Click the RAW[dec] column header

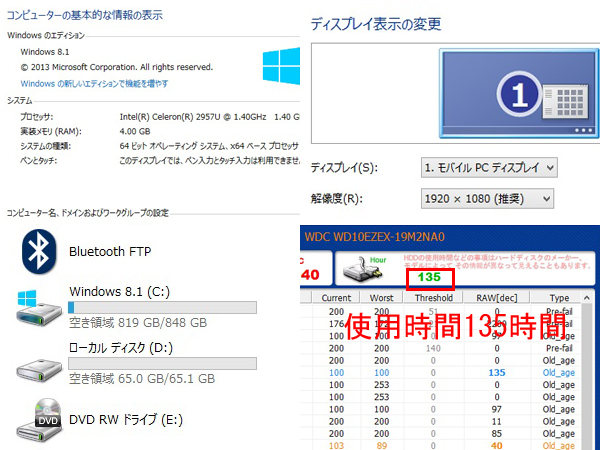click(497, 298)
